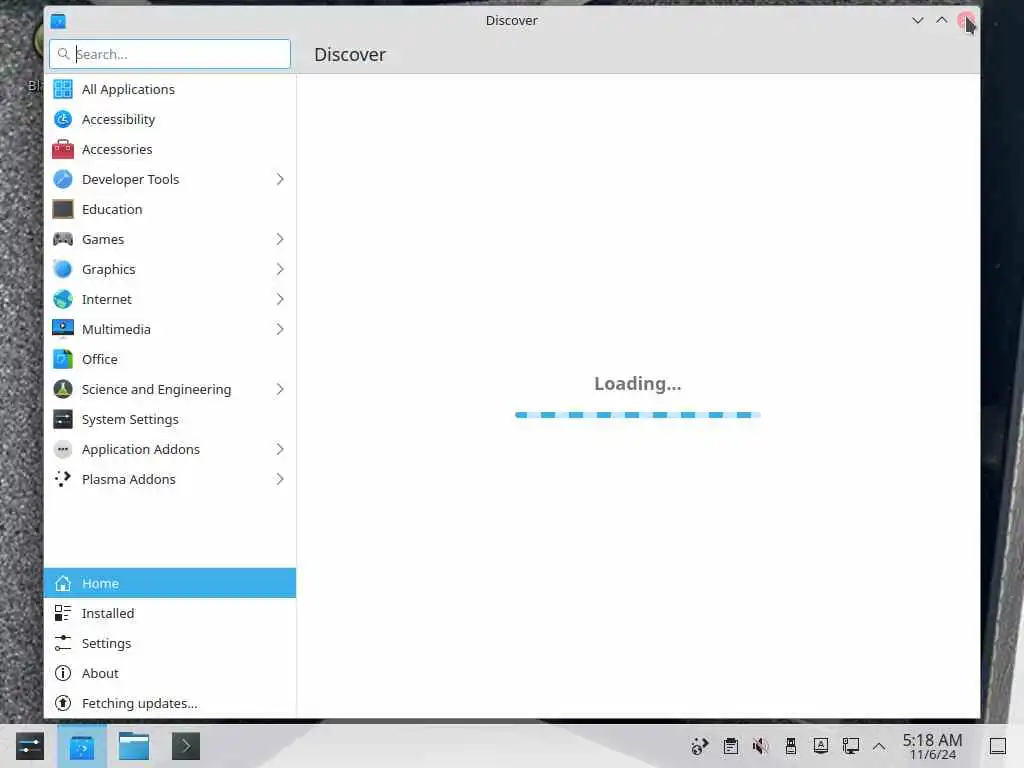This screenshot has height=768, width=1024.
Task: Expand the Application Addons arrow
Action: pos(280,449)
